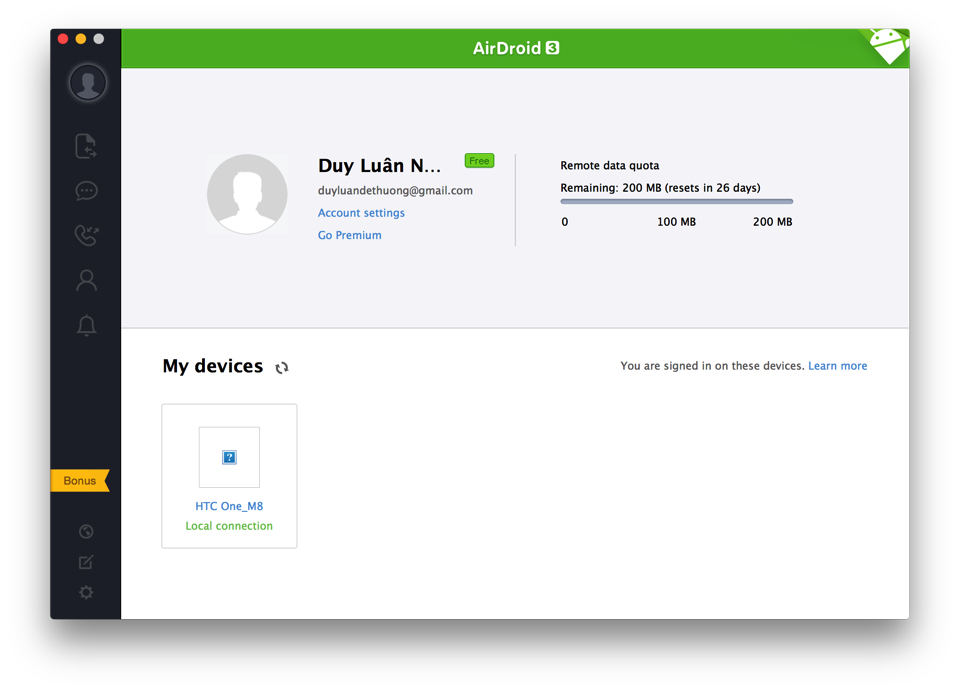Click the Duy Luân N... account name
This screenshot has height=691, width=960.
pos(380,165)
